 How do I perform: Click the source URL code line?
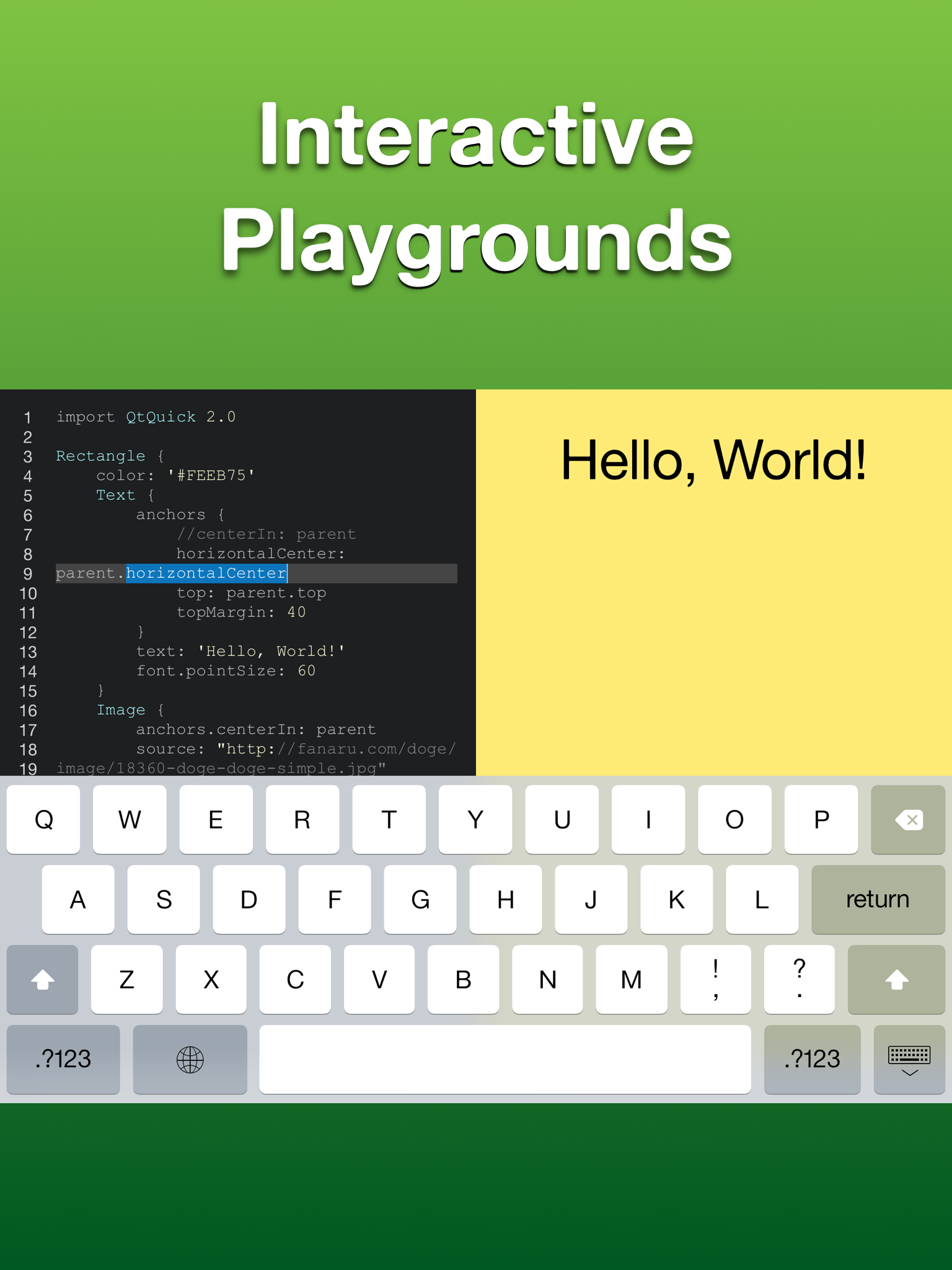click(x=296, y=749)
